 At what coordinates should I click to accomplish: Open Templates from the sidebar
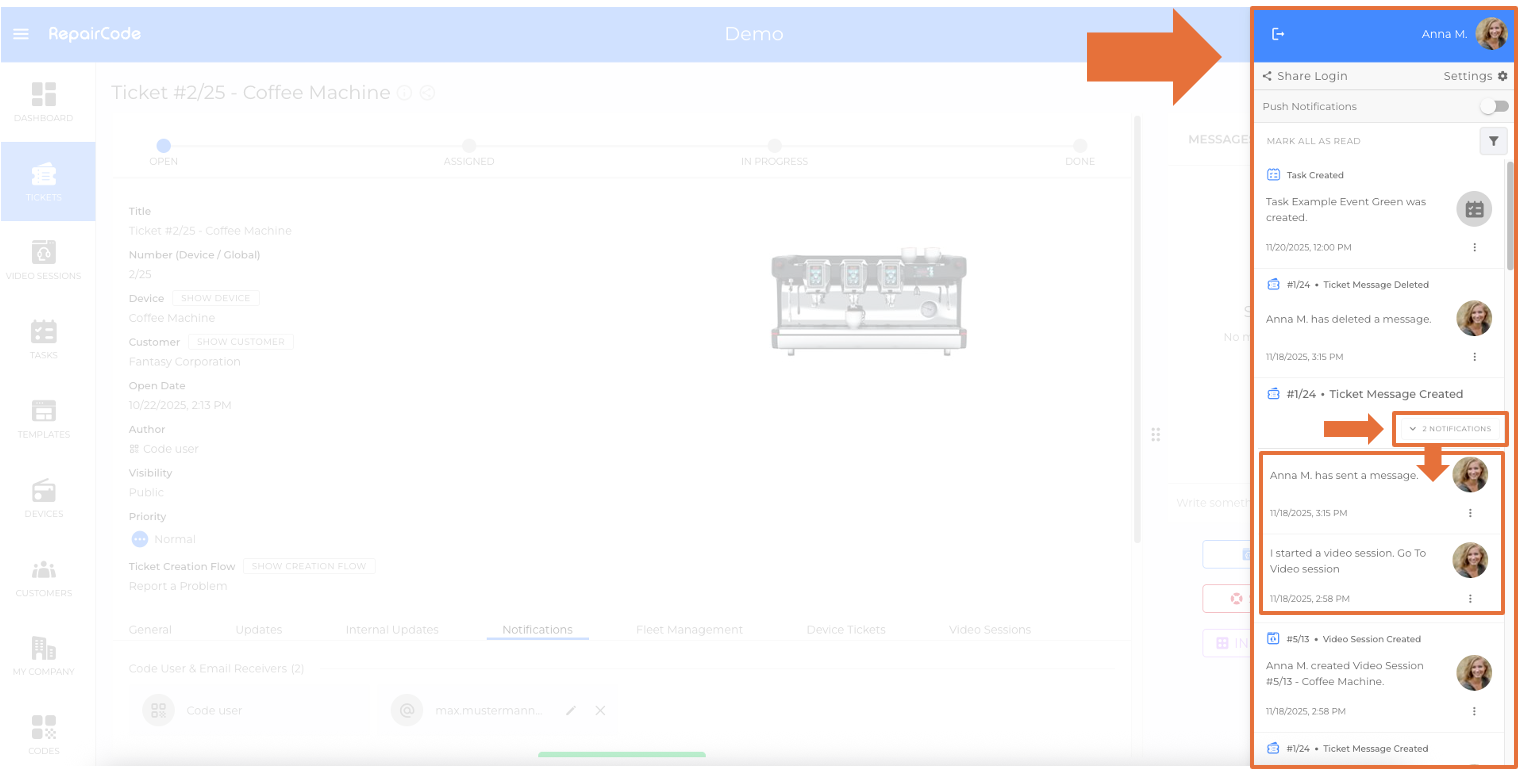(44, 418)
